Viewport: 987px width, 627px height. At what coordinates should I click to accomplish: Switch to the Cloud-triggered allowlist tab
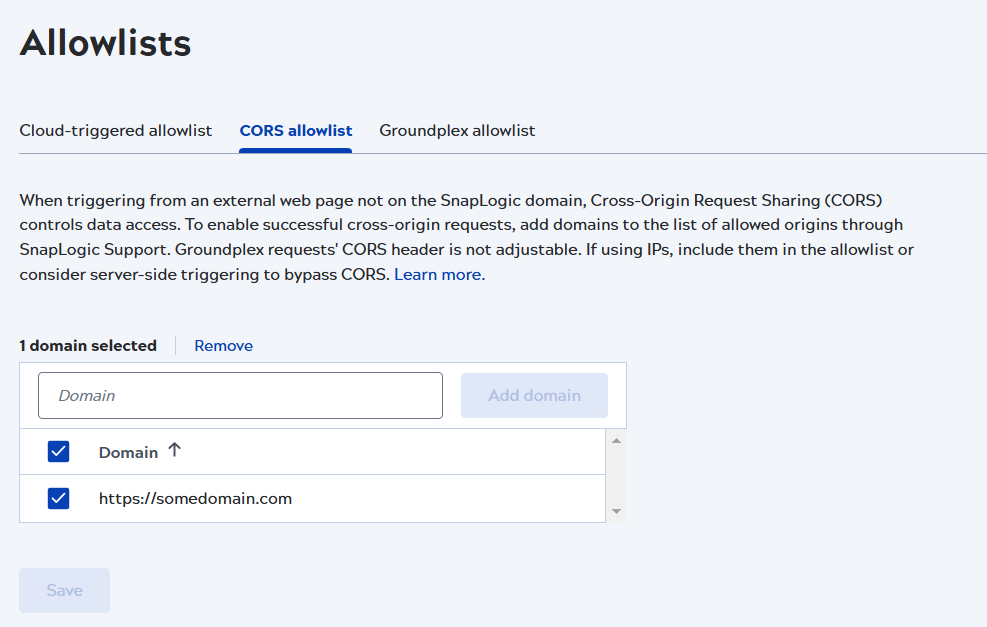point(115,130)
